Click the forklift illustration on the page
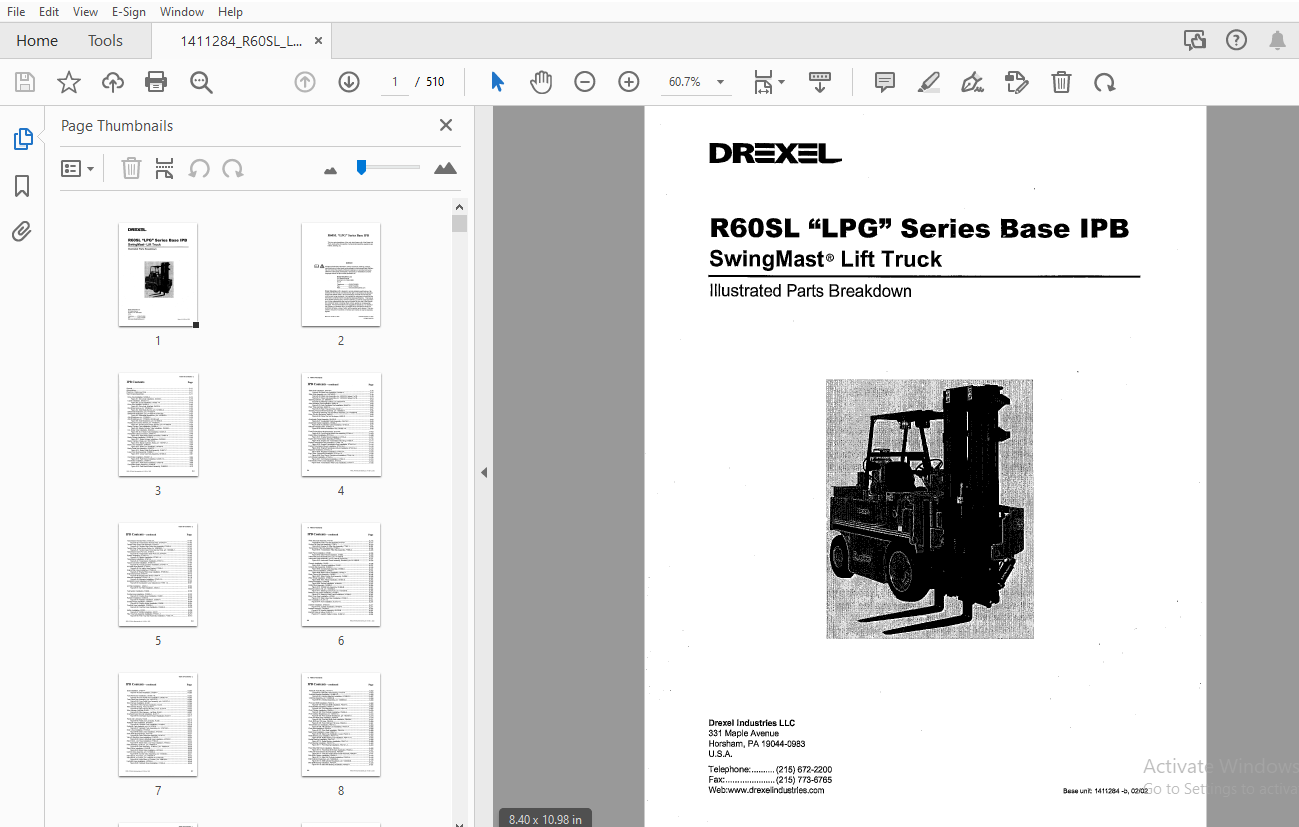Image resolution: width=1299 pixels, height=827 pixels. [x=929, y=508]
